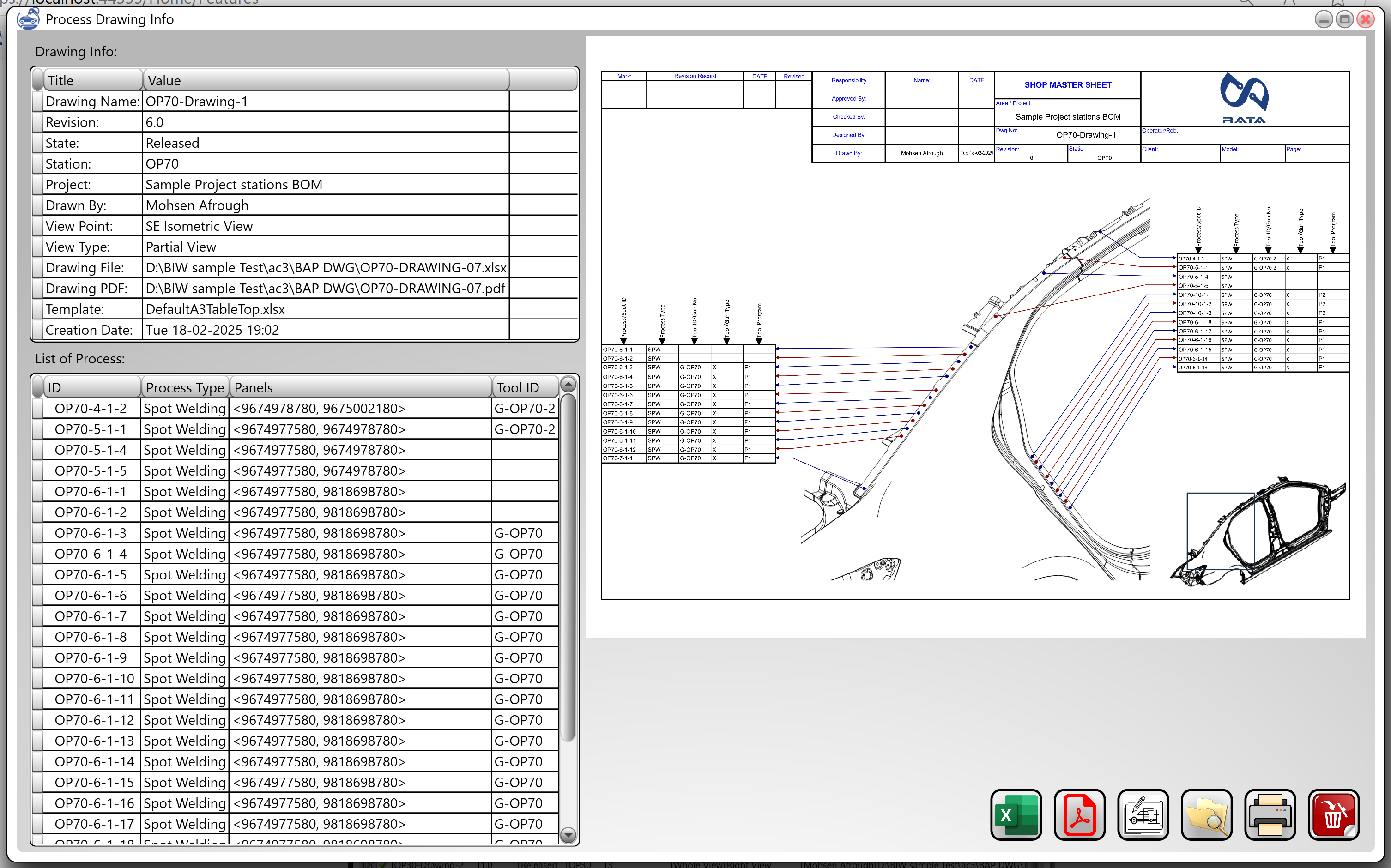Open the drawing editor (pencil sketch icon)
Viewport: 1391px width, 868px height.
(1143, 814)
